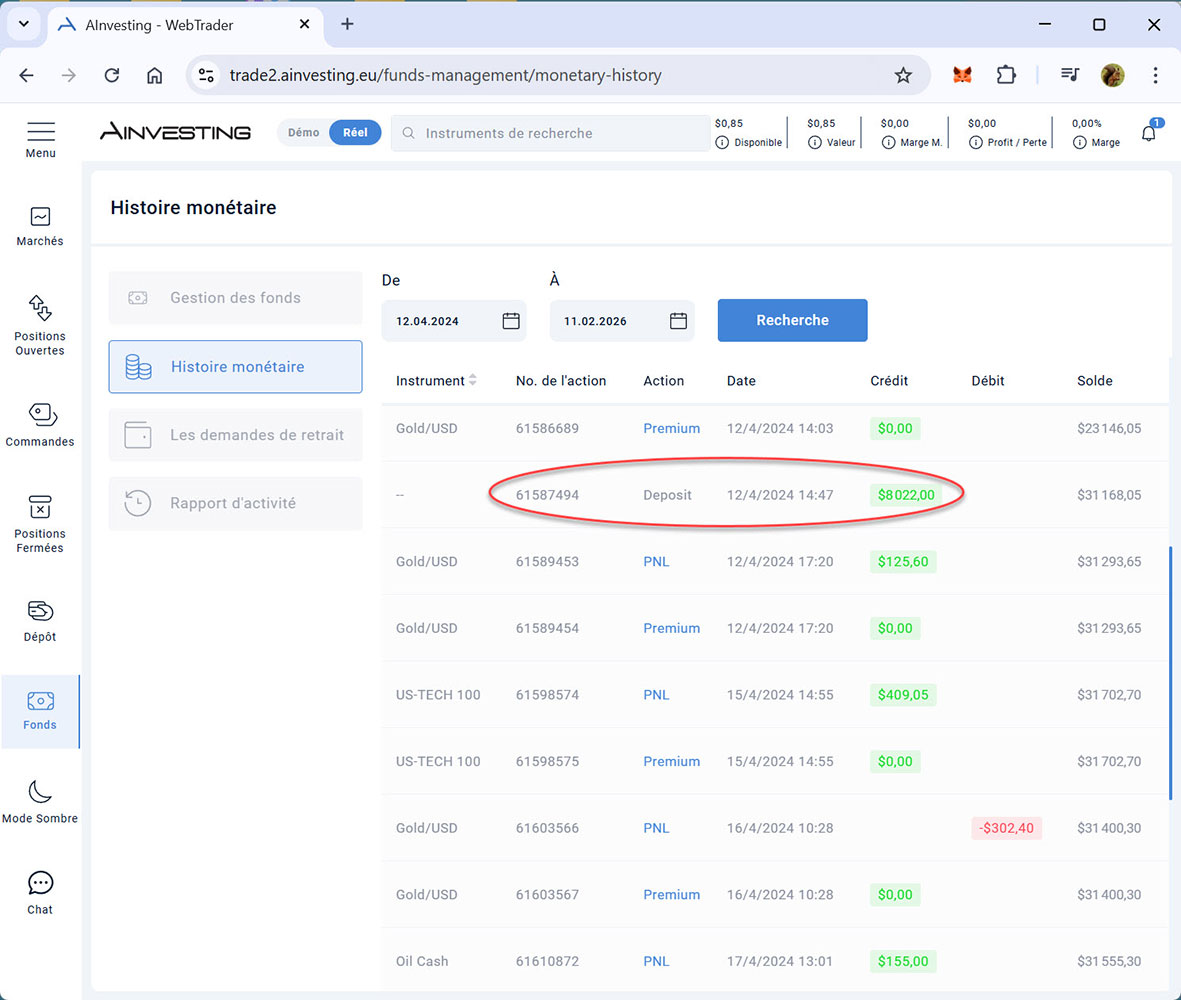
Task: Select the Réel account toggle
Action: pyautogui.click(x=355, y=133)
